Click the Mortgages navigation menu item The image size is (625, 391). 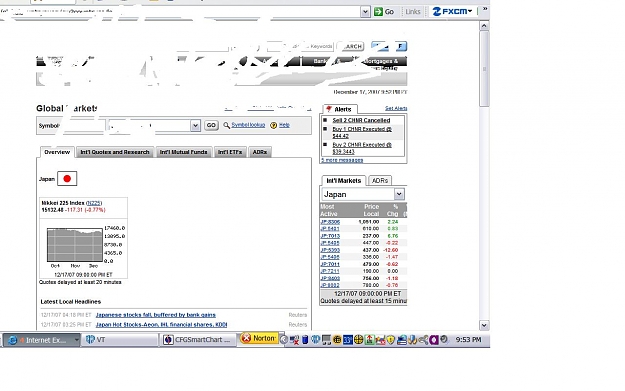(384, 61)
